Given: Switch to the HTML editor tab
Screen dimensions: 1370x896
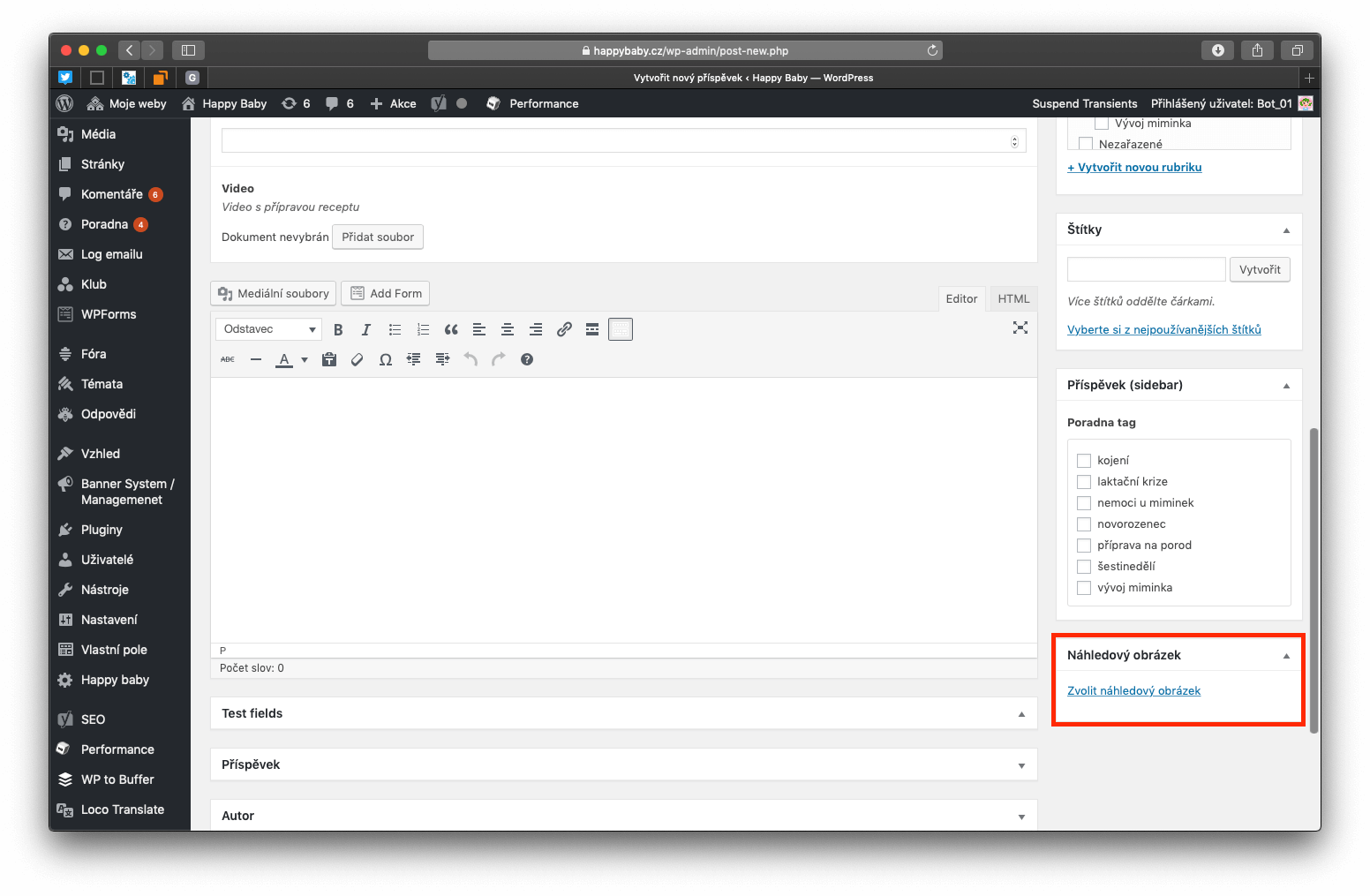Looking at the screenshot, I should coord(1013,299).
